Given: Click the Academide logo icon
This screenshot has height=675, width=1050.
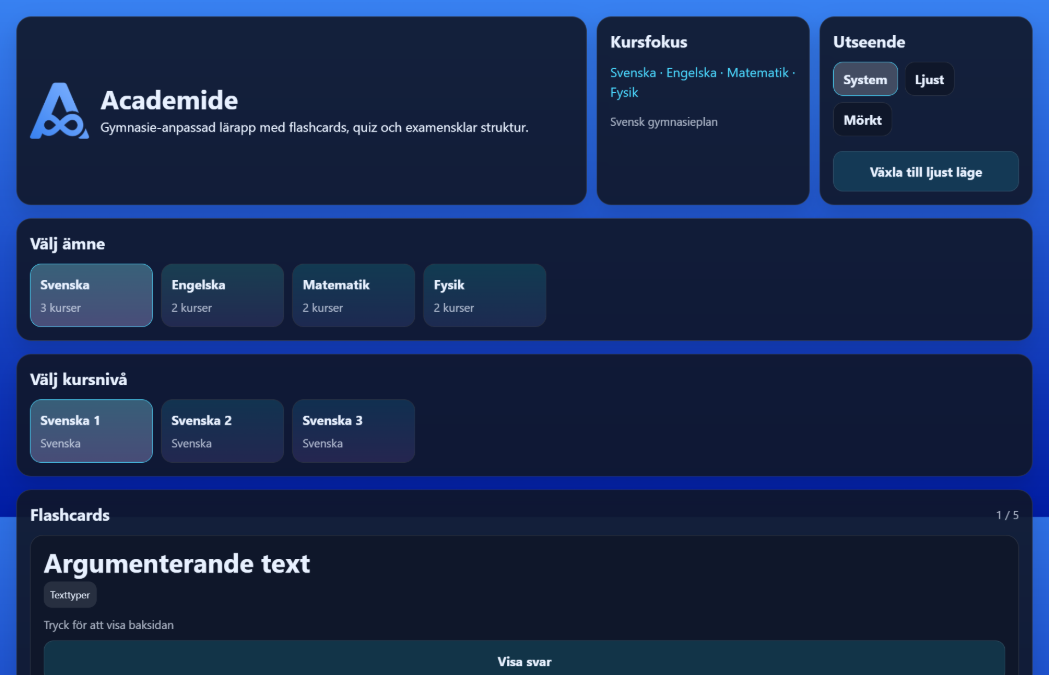Looking at the screenshot, I should [59, 111].
